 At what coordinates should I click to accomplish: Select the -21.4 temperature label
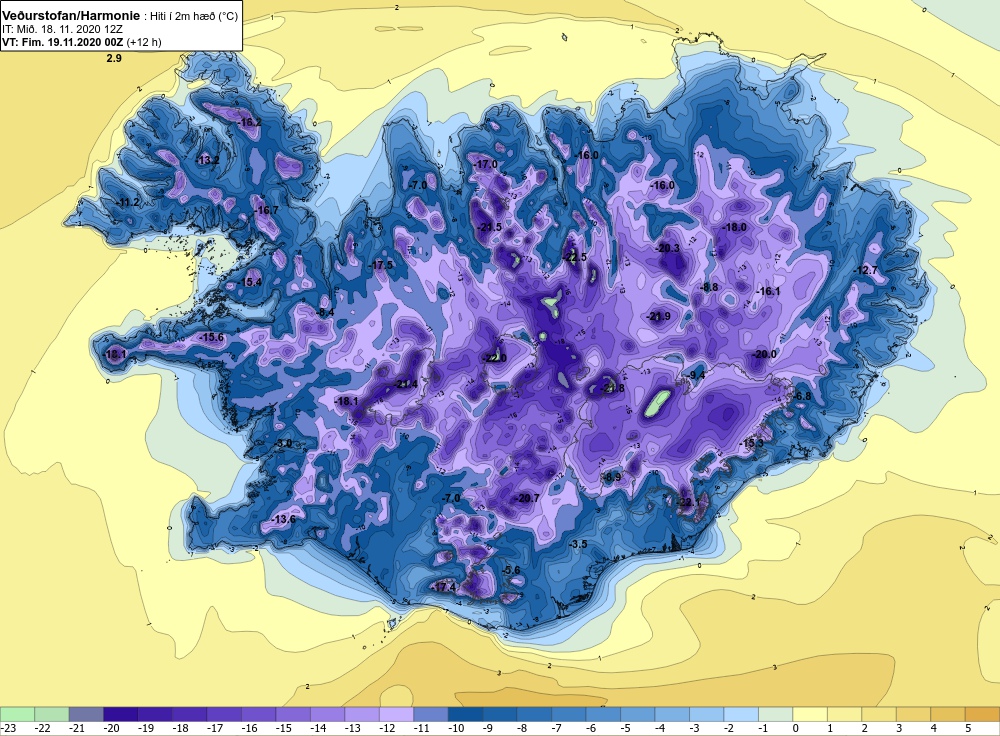406,384
